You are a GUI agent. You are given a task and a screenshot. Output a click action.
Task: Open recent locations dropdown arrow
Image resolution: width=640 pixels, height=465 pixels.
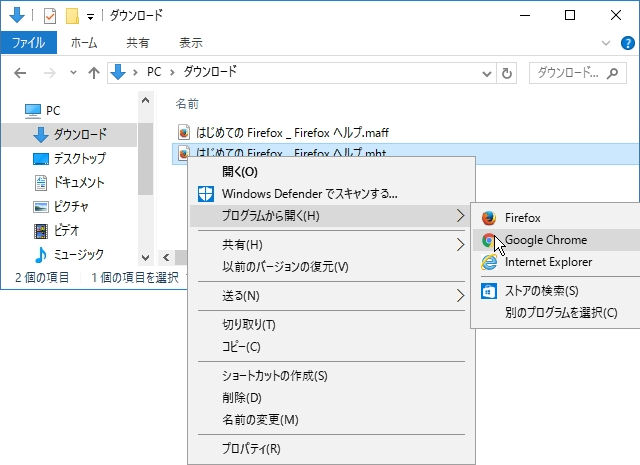(73, 73)
